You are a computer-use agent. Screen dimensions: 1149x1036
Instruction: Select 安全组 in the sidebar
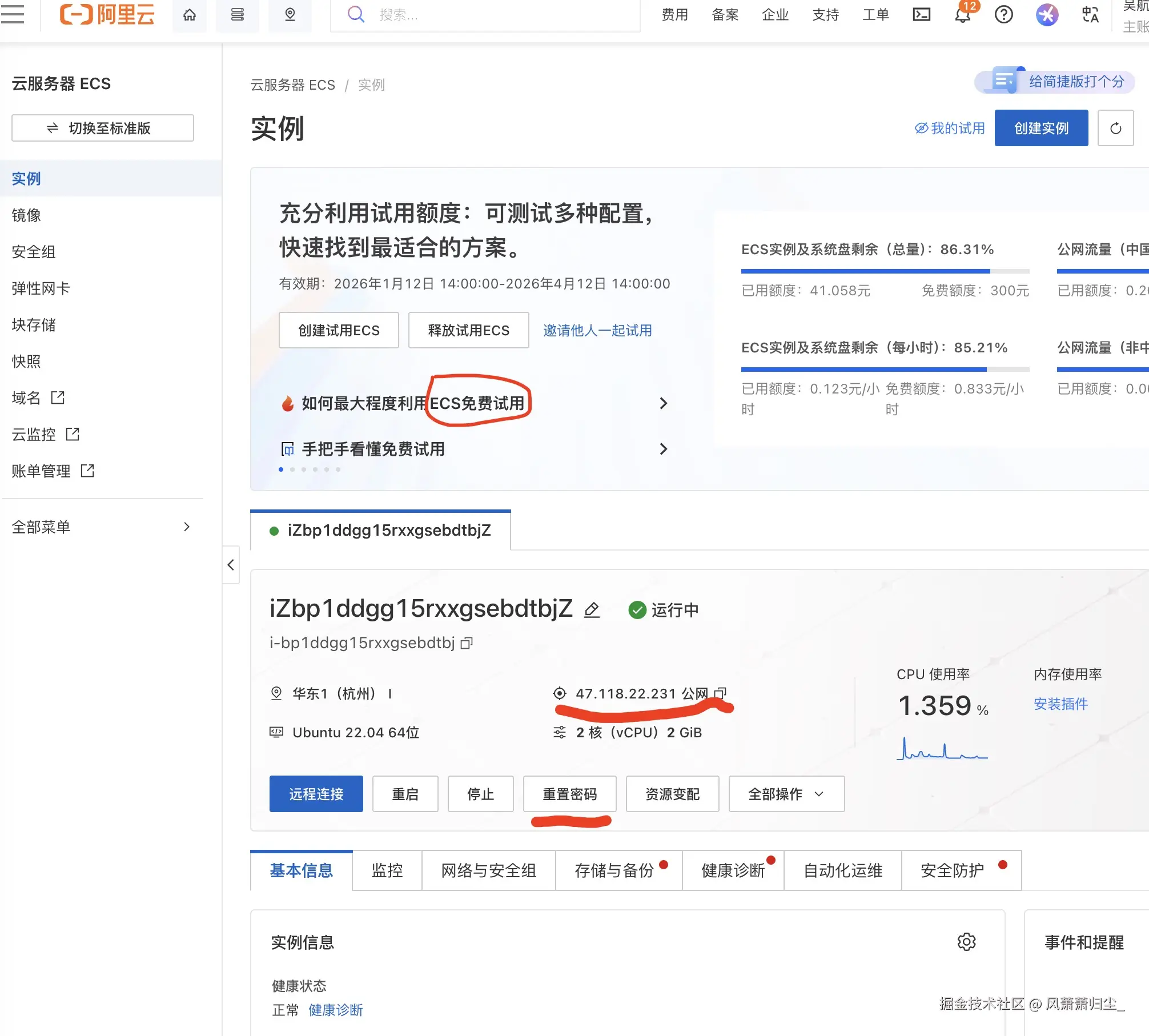(34, 252)
